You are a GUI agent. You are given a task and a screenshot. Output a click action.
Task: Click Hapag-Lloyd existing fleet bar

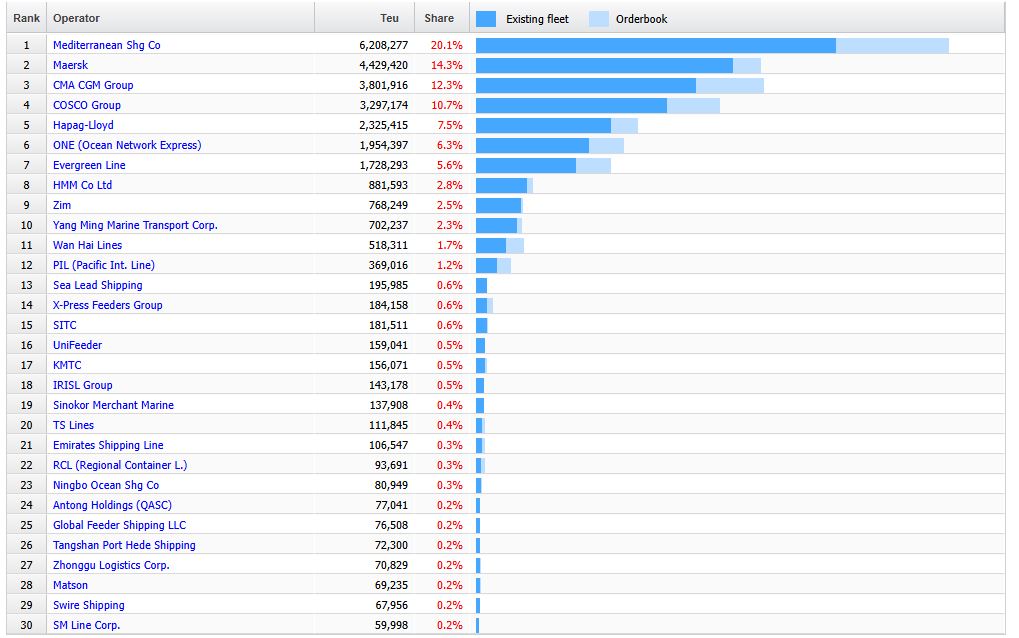pos(543,125)
